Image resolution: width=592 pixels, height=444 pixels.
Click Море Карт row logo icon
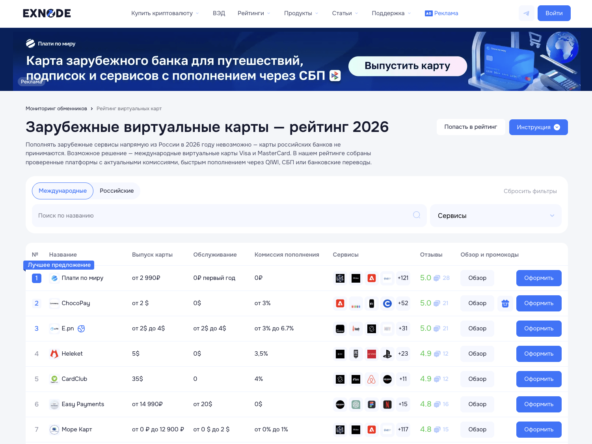54,429
